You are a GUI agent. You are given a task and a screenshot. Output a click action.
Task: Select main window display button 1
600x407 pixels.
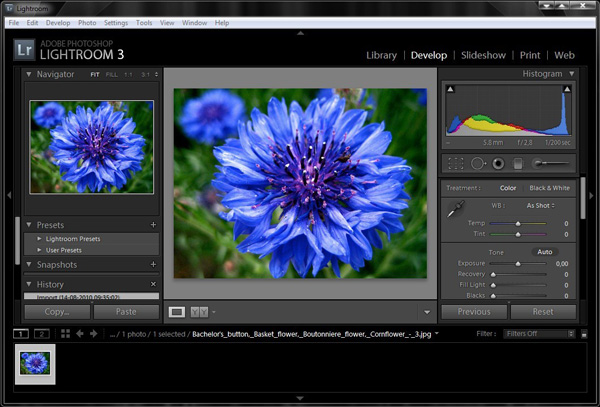click(21, 334)
